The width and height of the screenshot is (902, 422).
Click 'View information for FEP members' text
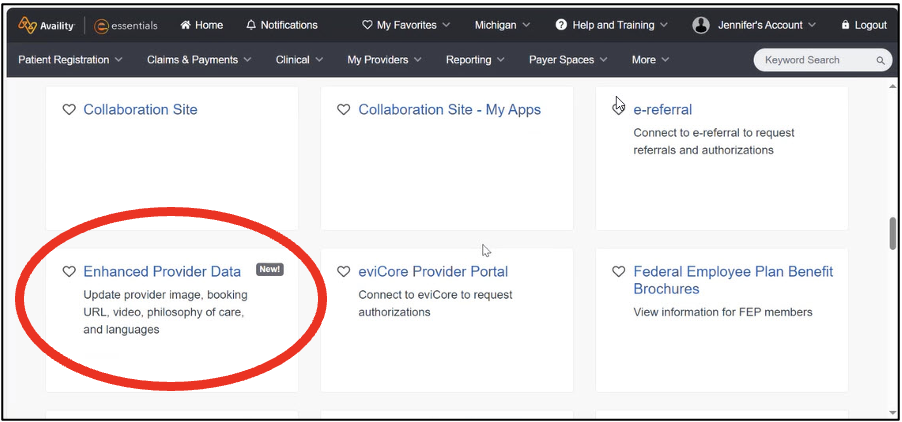click(723, 313)
